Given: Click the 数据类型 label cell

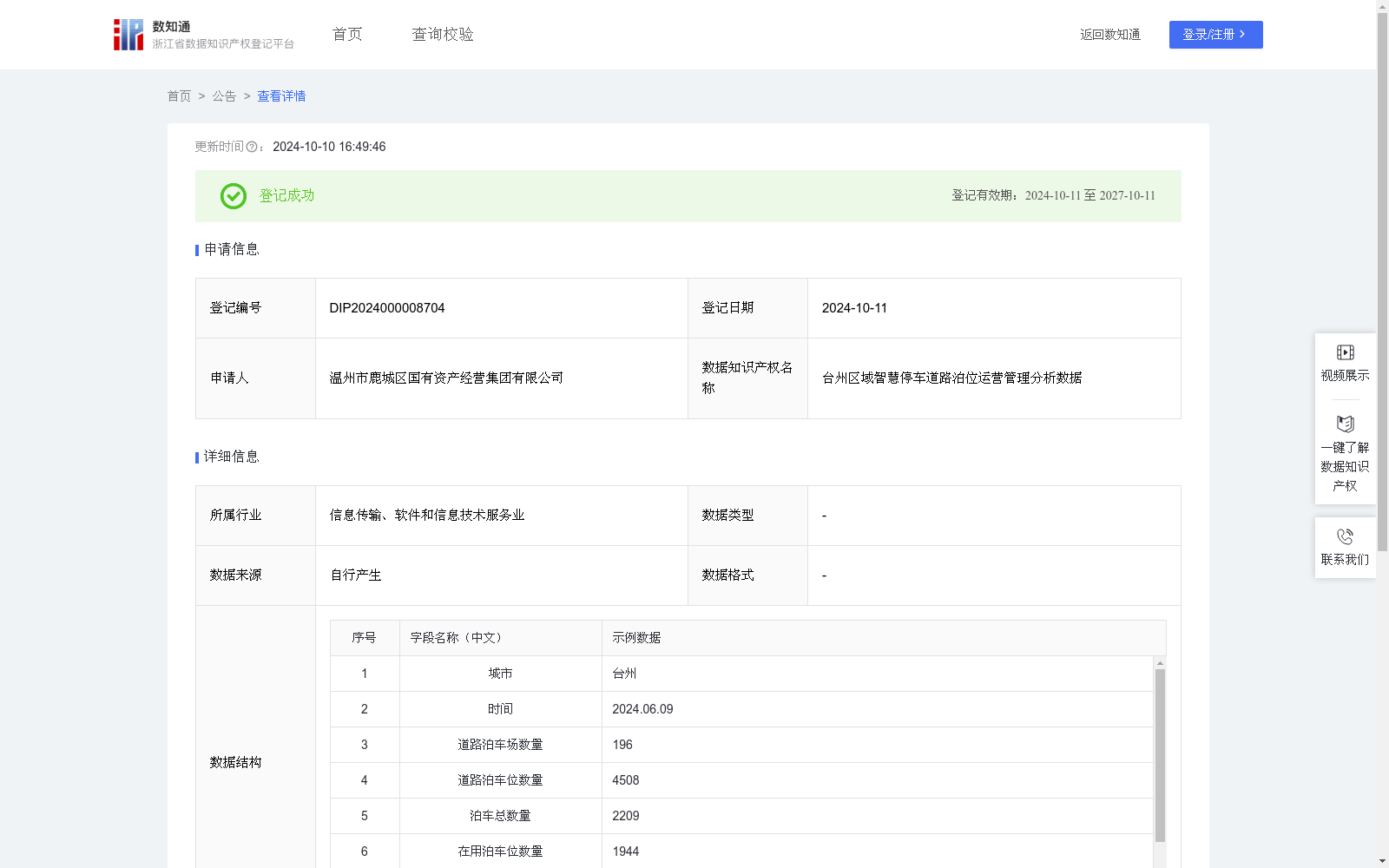Looking at the screenshot, I should 747,516.
